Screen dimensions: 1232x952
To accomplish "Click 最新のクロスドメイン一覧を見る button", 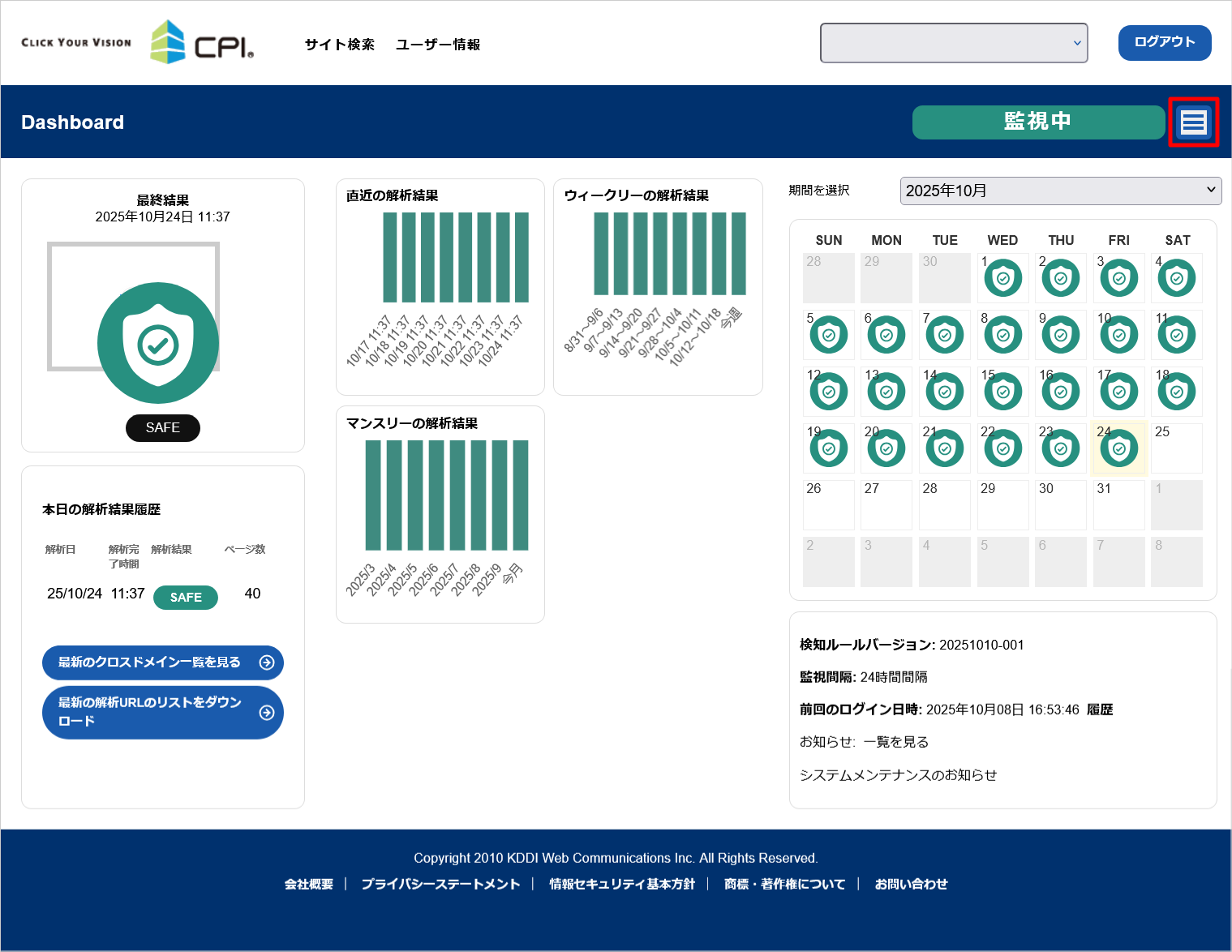I will 162,663.
